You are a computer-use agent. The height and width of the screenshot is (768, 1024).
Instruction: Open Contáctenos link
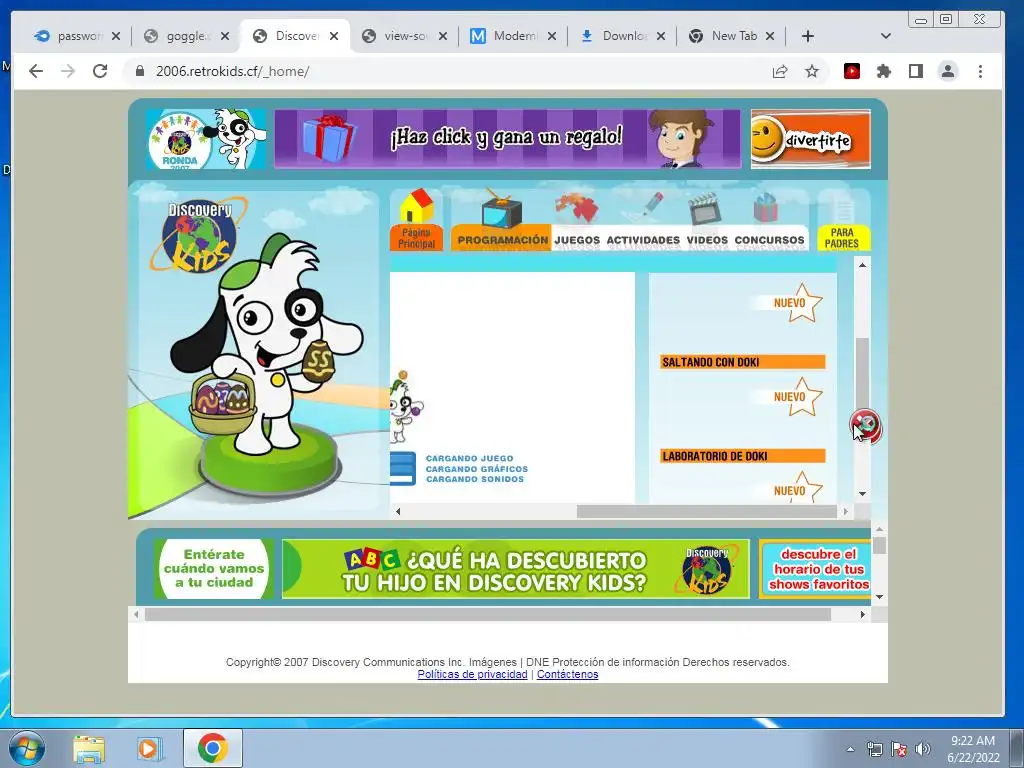568,674
